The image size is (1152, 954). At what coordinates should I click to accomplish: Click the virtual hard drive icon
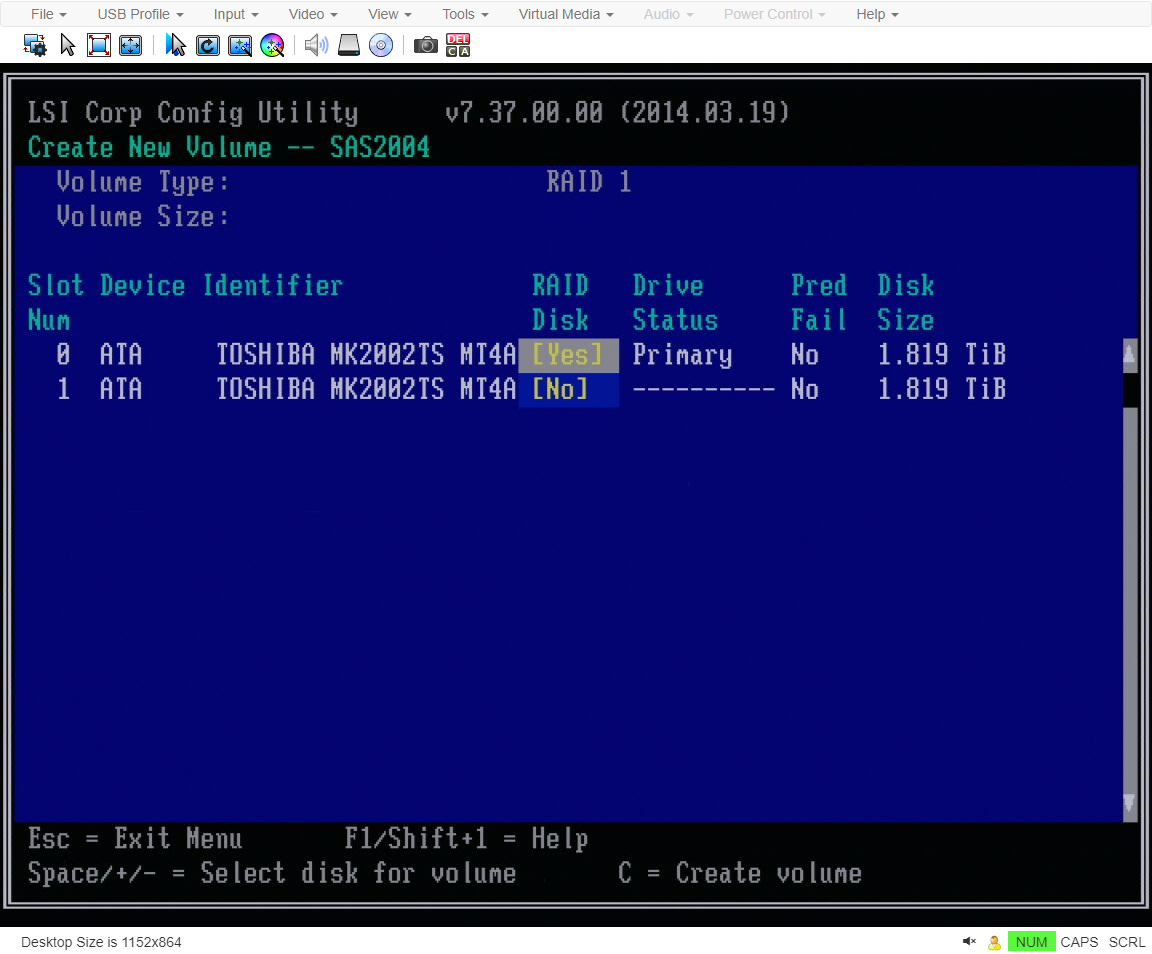point(349,46)
